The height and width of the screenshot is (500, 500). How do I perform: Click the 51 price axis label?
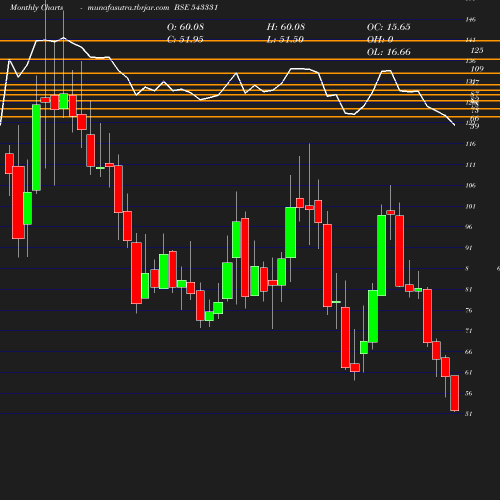tap(469, 414)
